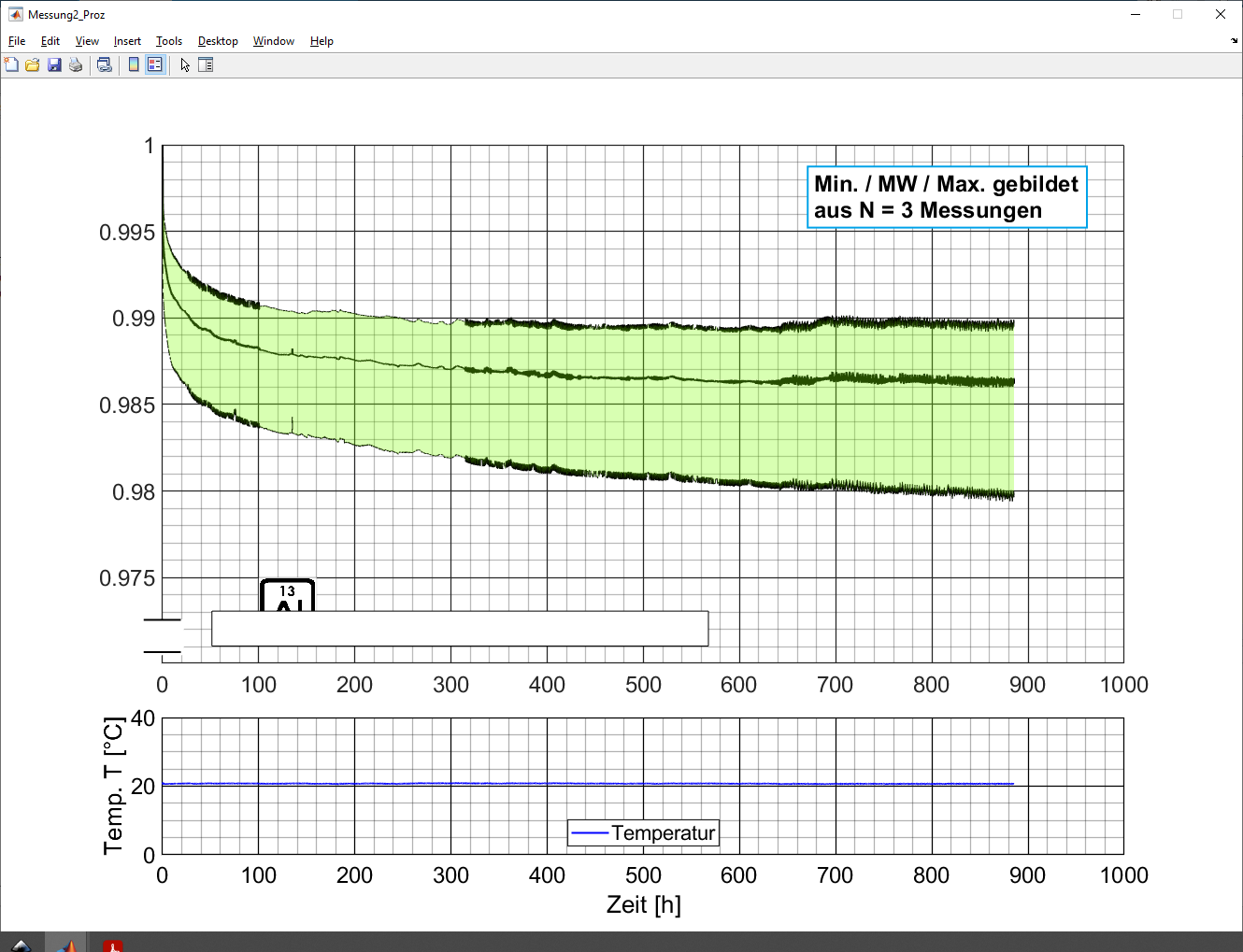Click the empty white text box on the plot
This screenshot has height=952, width=1243.
460,628
